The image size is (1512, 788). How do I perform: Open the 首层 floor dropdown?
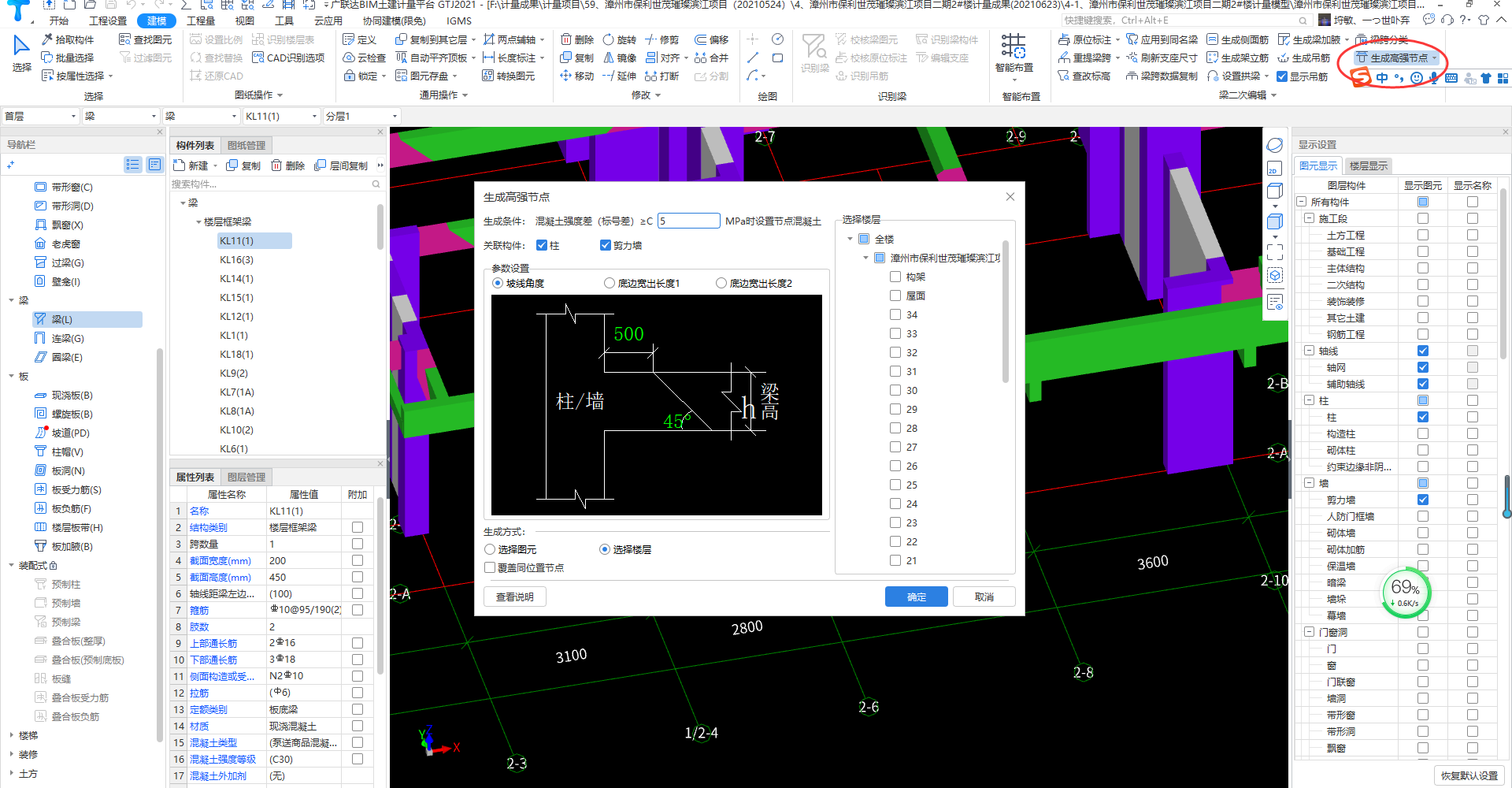40,116
